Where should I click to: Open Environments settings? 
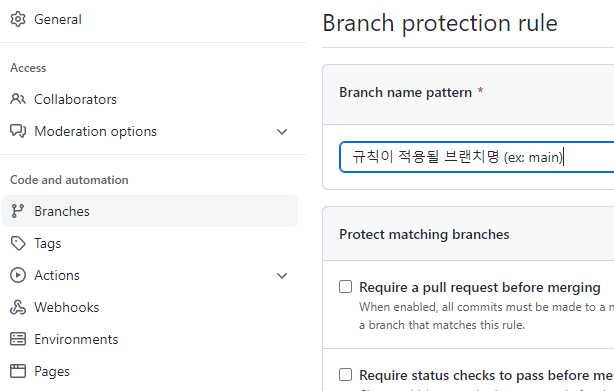(76, 339)
